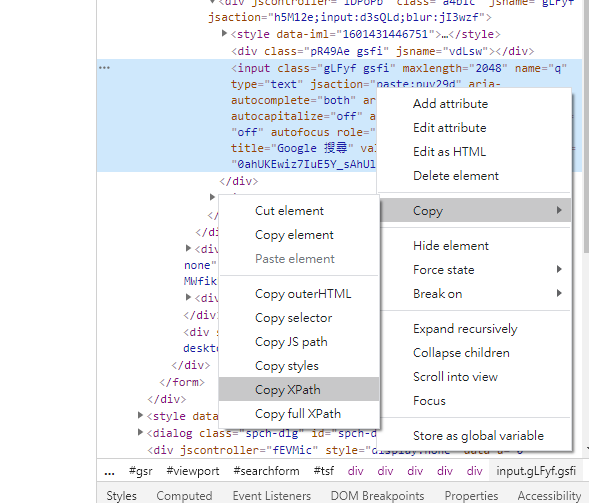The image size is (589, 503).
Task: Switch to the Styles tab
Action: [x=121, y=495]
